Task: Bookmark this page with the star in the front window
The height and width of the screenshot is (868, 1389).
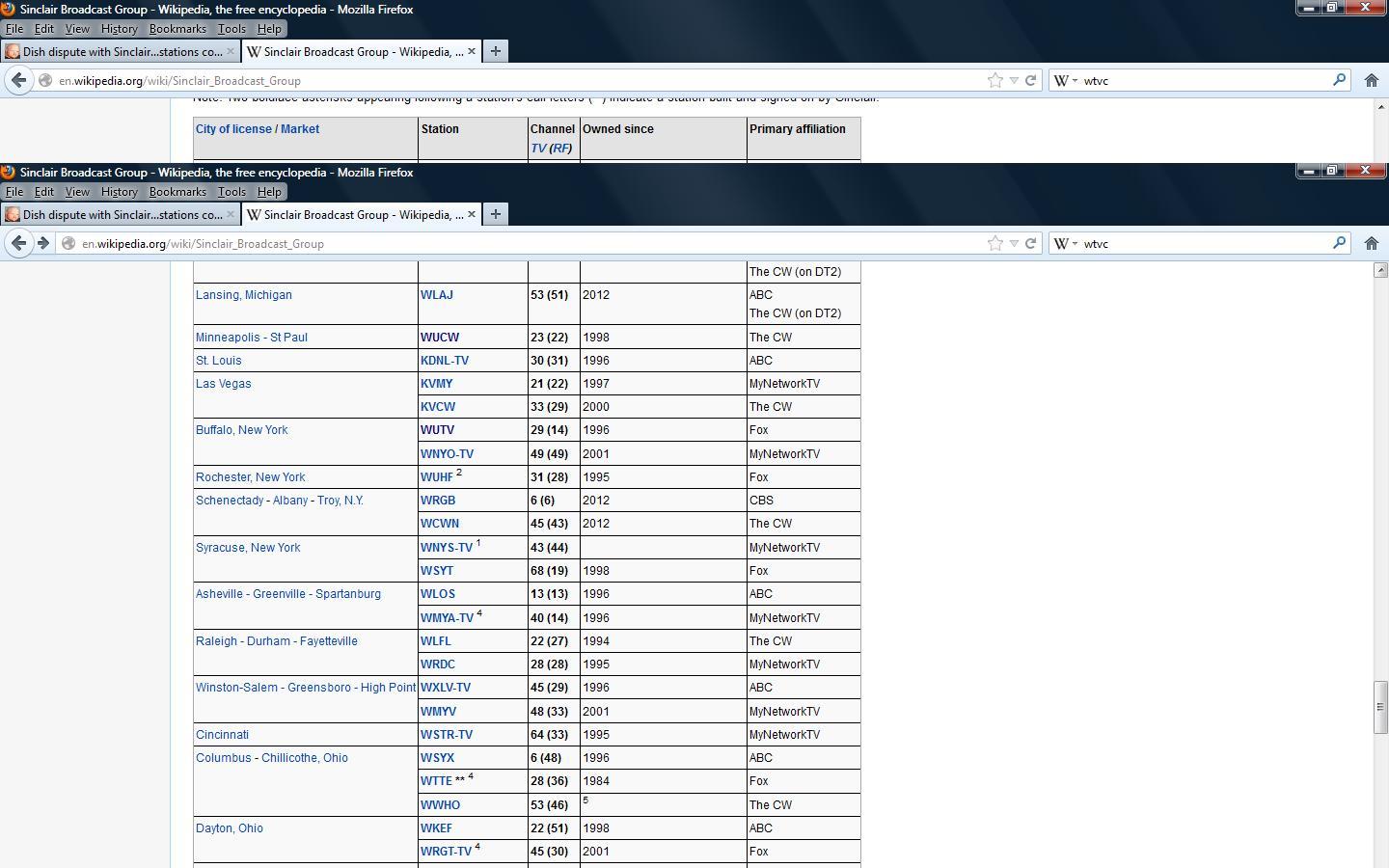Action: [x=995, y=243]
